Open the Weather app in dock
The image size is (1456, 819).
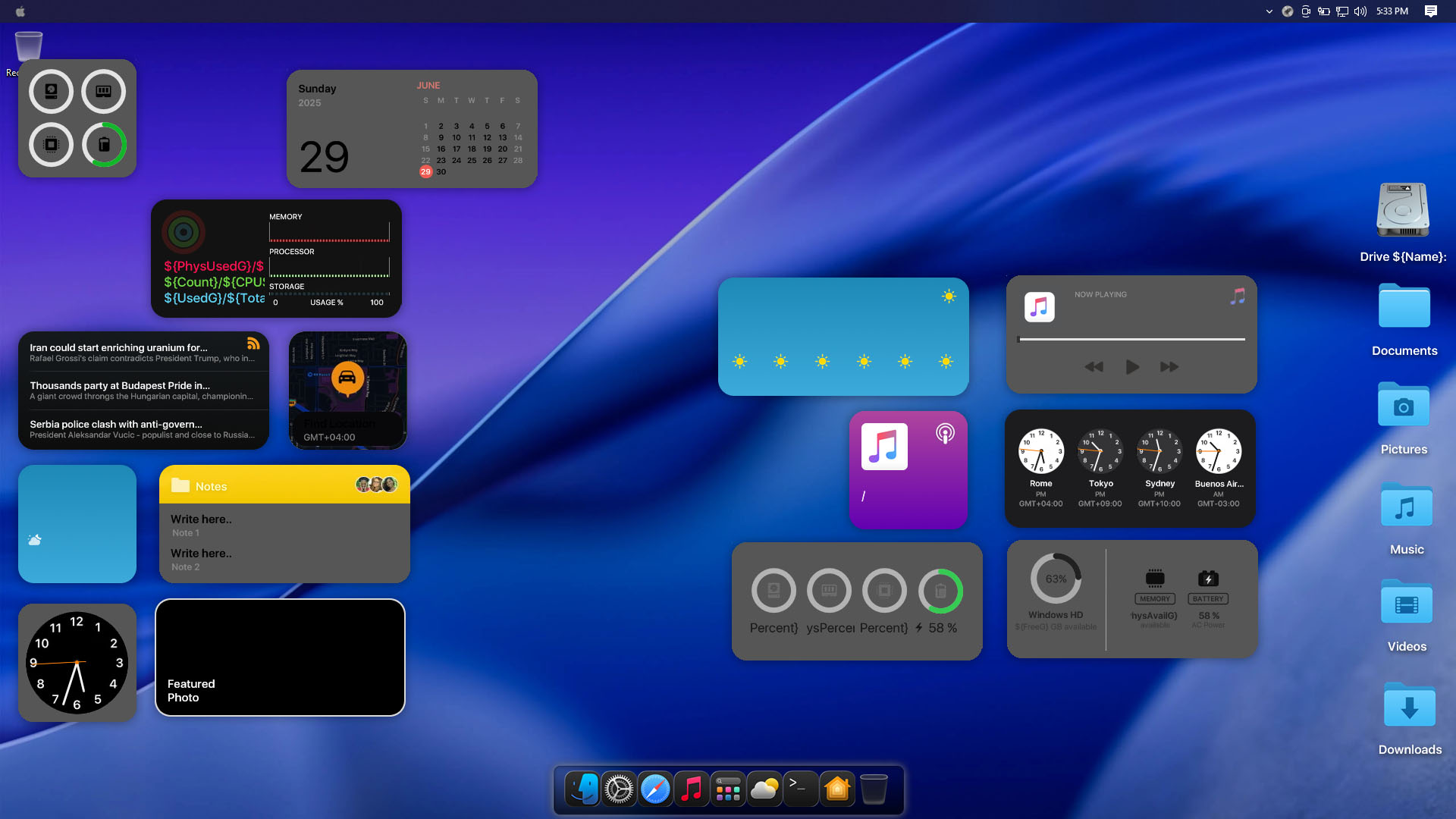tap(764, 789)
